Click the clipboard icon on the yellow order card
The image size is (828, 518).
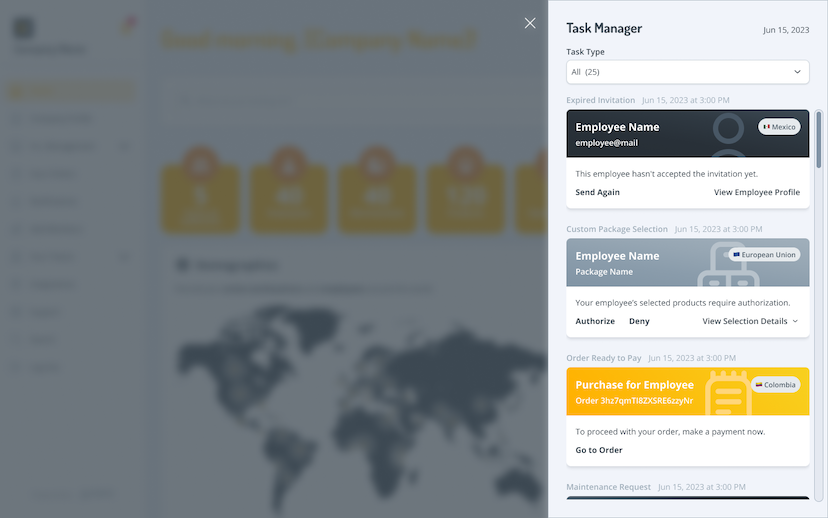click(727, 392)
